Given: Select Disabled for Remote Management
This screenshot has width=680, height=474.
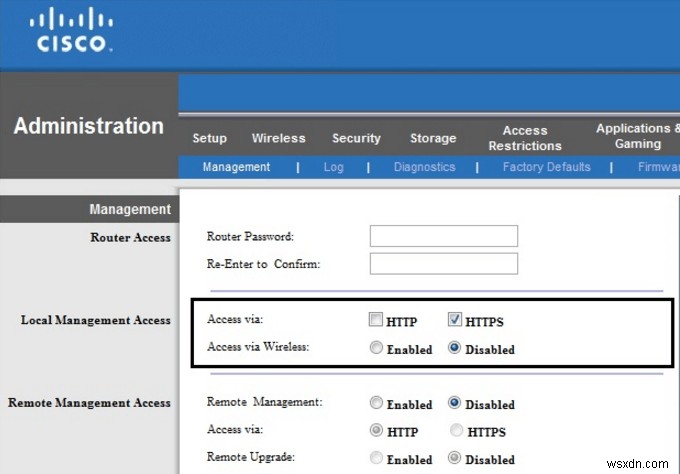Looking at the screenshot, I should [455, 404].
